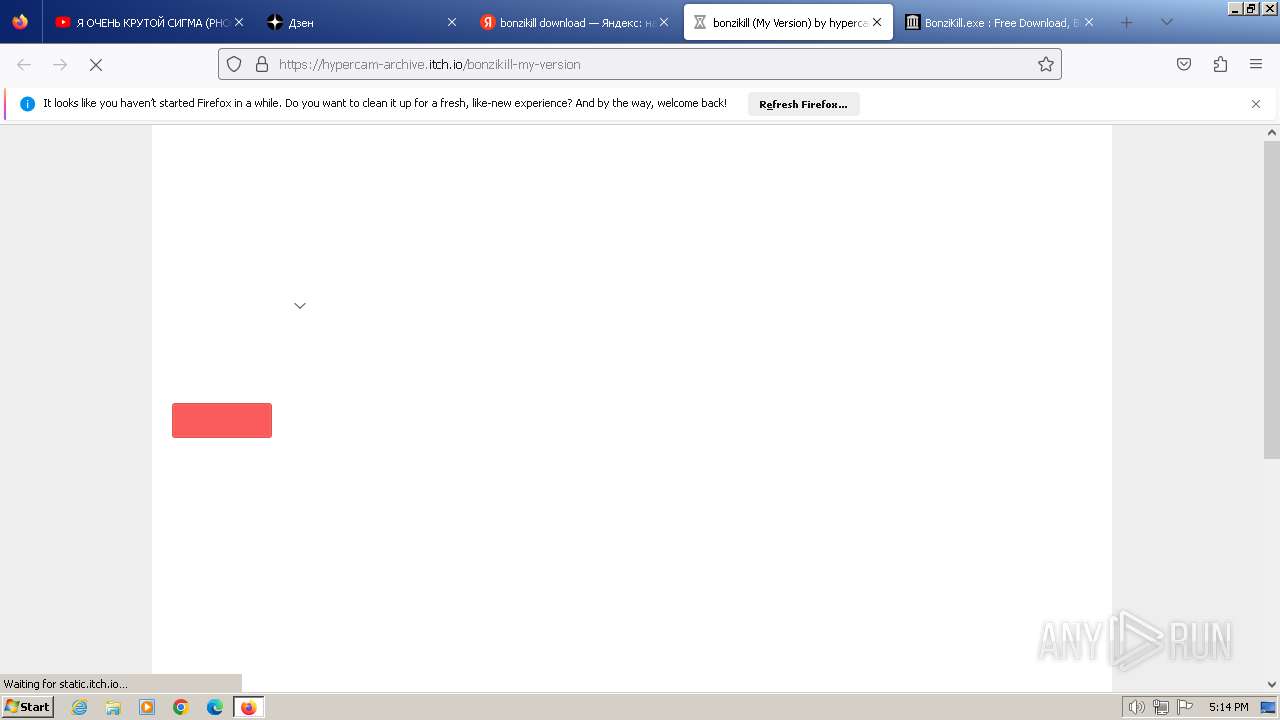Restore down the Firefox window

1251,8
